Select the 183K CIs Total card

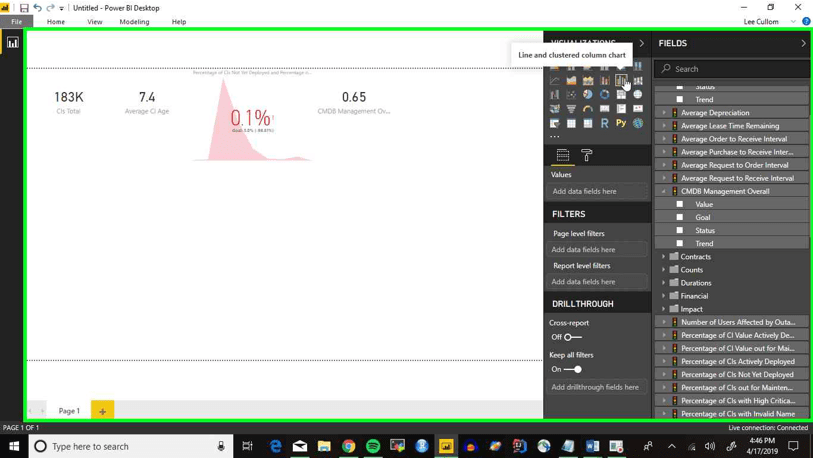tap(69, 102)
